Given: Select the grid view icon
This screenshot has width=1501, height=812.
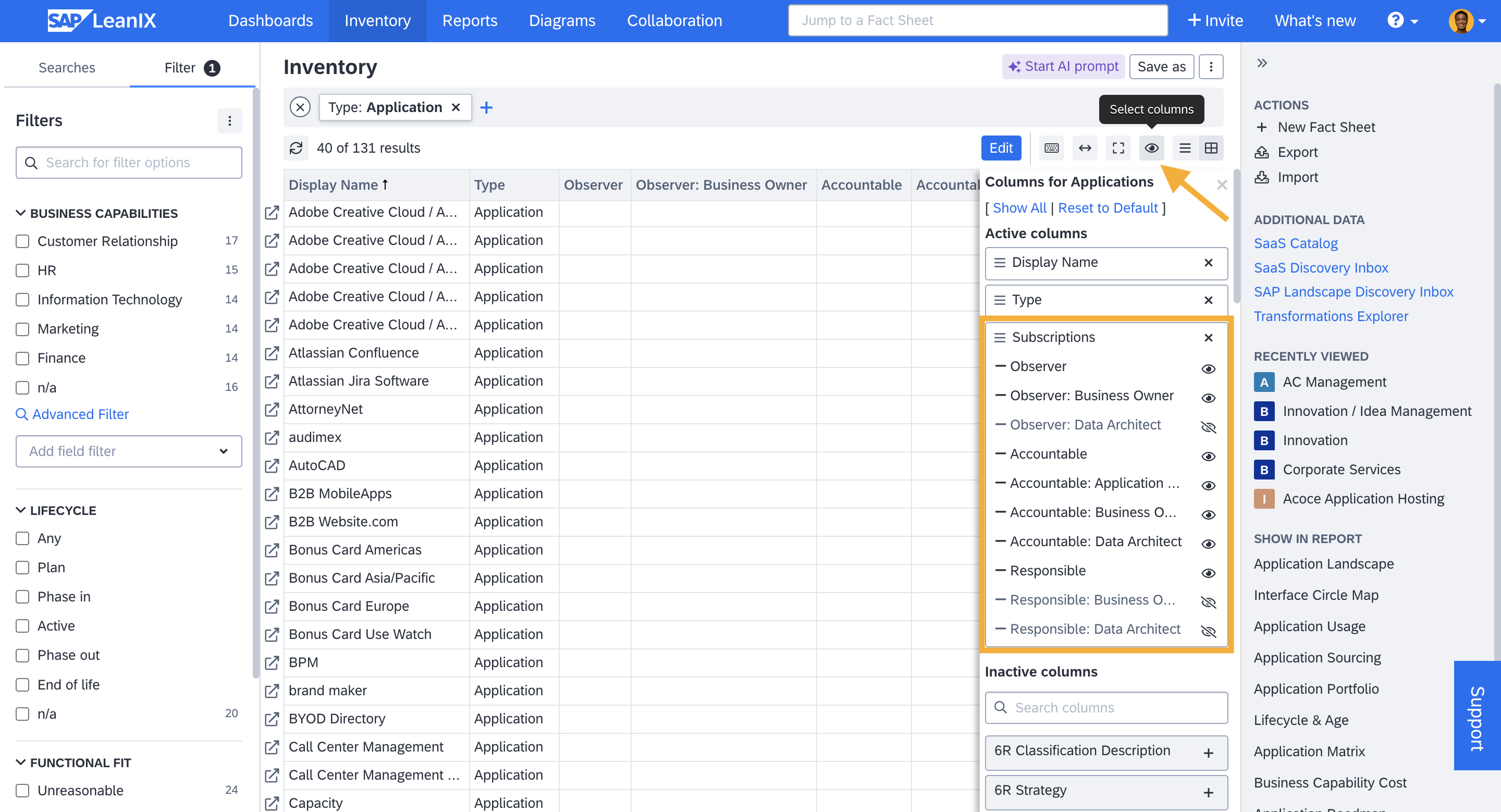Looking at the screenshot, I should [1211, 147].
